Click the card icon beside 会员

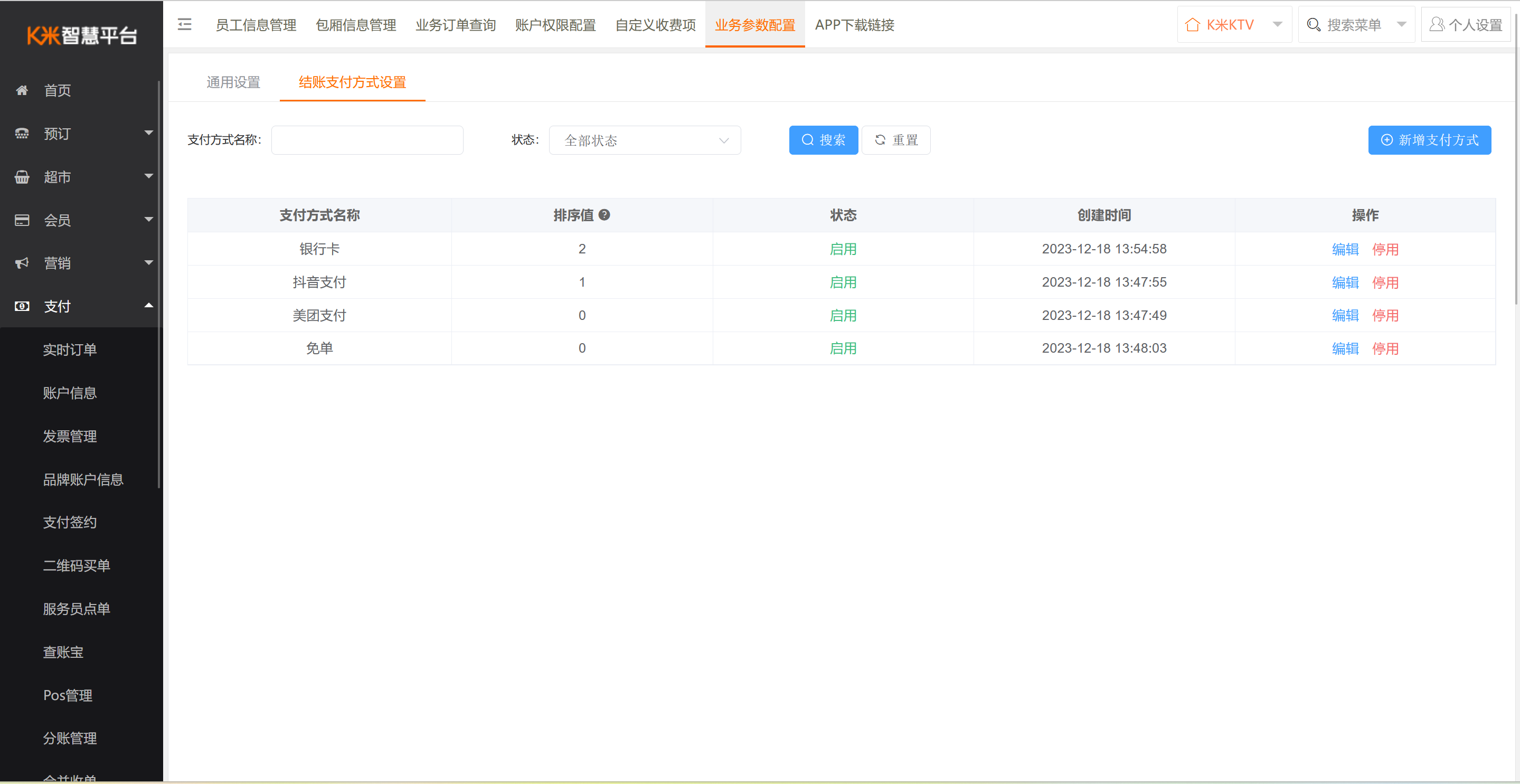22,220
